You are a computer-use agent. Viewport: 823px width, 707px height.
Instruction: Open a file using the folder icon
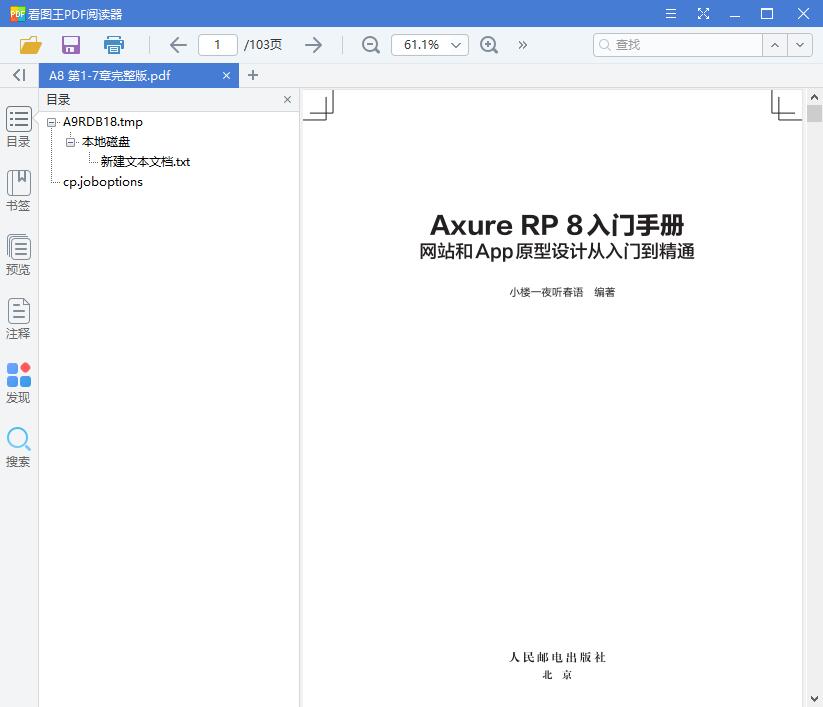[29, 45]
